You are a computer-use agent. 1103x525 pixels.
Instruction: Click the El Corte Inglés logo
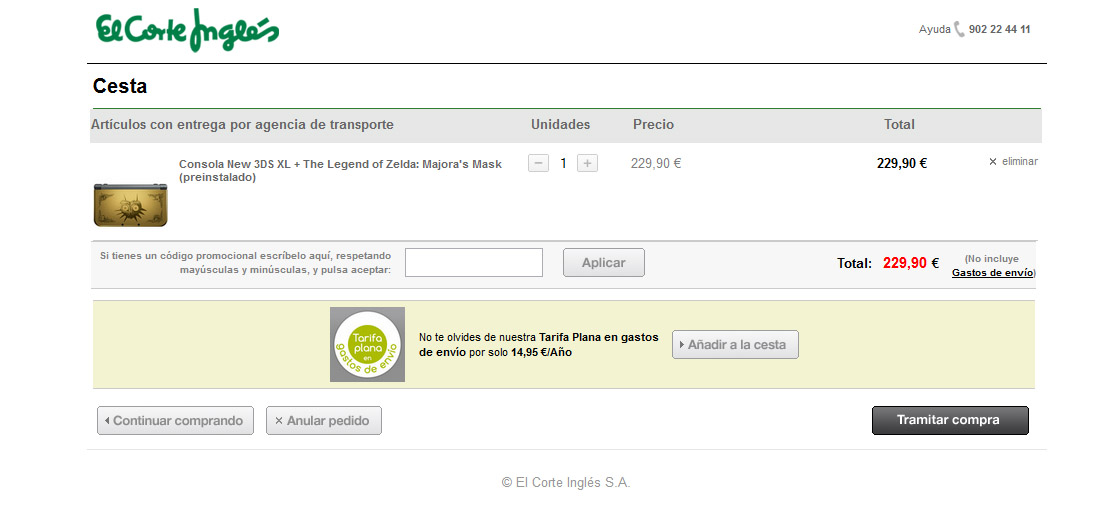click(187, 30)
